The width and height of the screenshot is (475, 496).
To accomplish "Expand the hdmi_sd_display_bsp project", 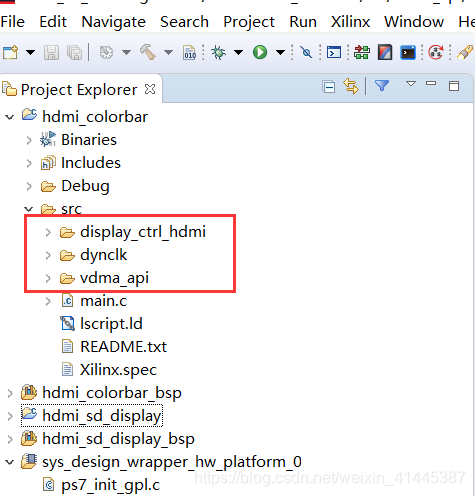I will (10, 439).
